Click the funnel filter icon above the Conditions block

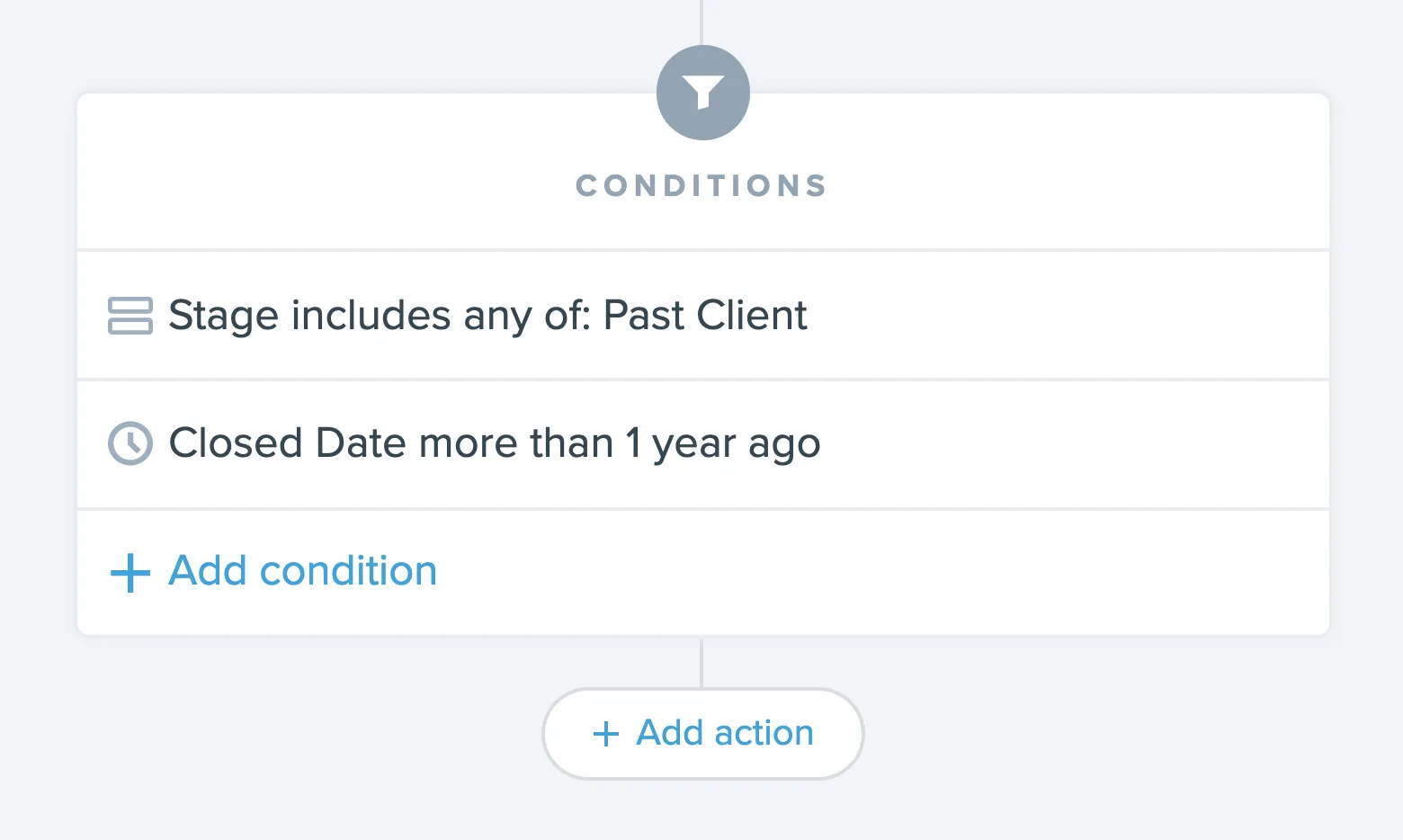[702, 92]
